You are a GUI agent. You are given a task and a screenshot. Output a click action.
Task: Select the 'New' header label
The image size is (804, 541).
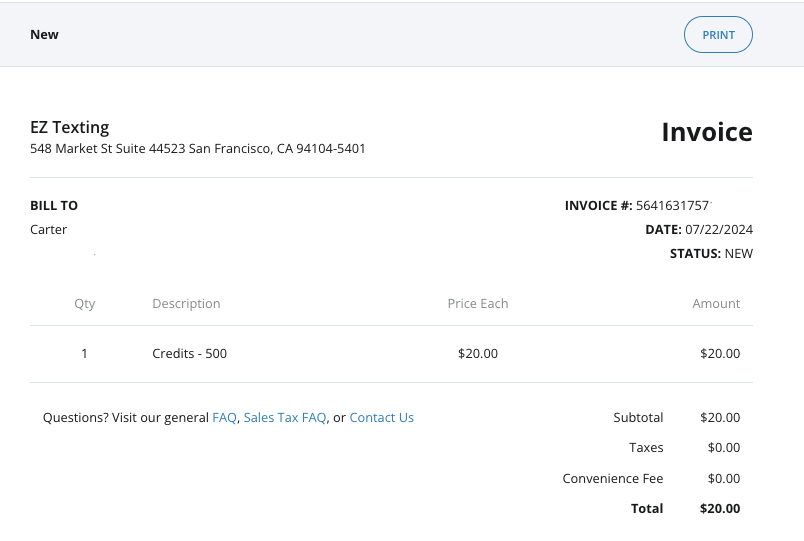44,34
